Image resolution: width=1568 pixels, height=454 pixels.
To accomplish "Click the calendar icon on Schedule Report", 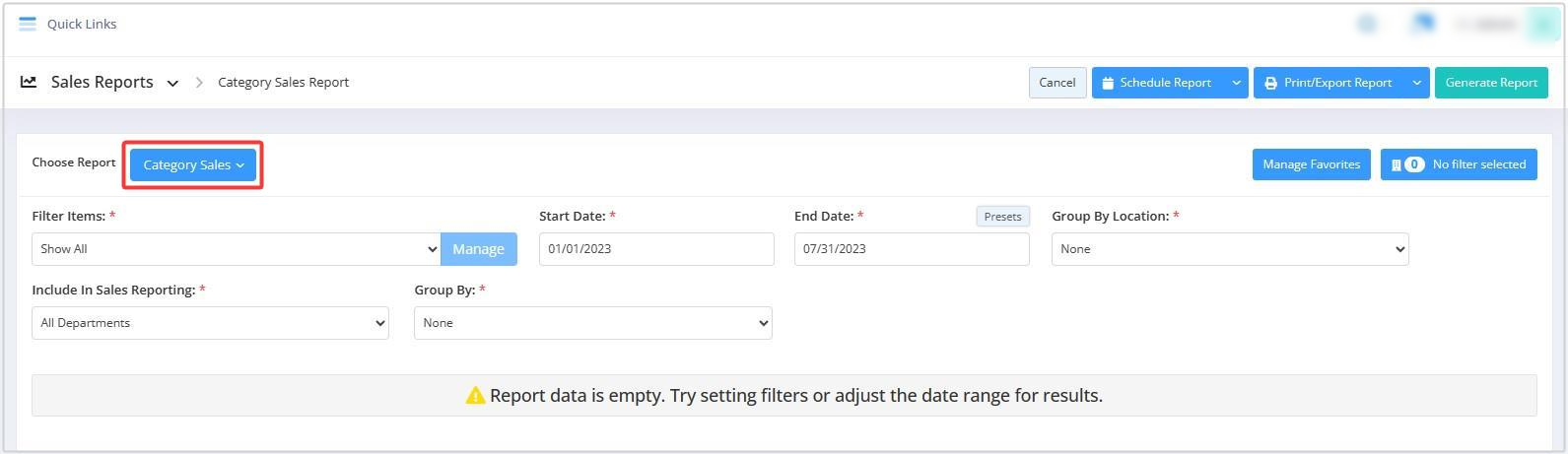I will 1108,83.
